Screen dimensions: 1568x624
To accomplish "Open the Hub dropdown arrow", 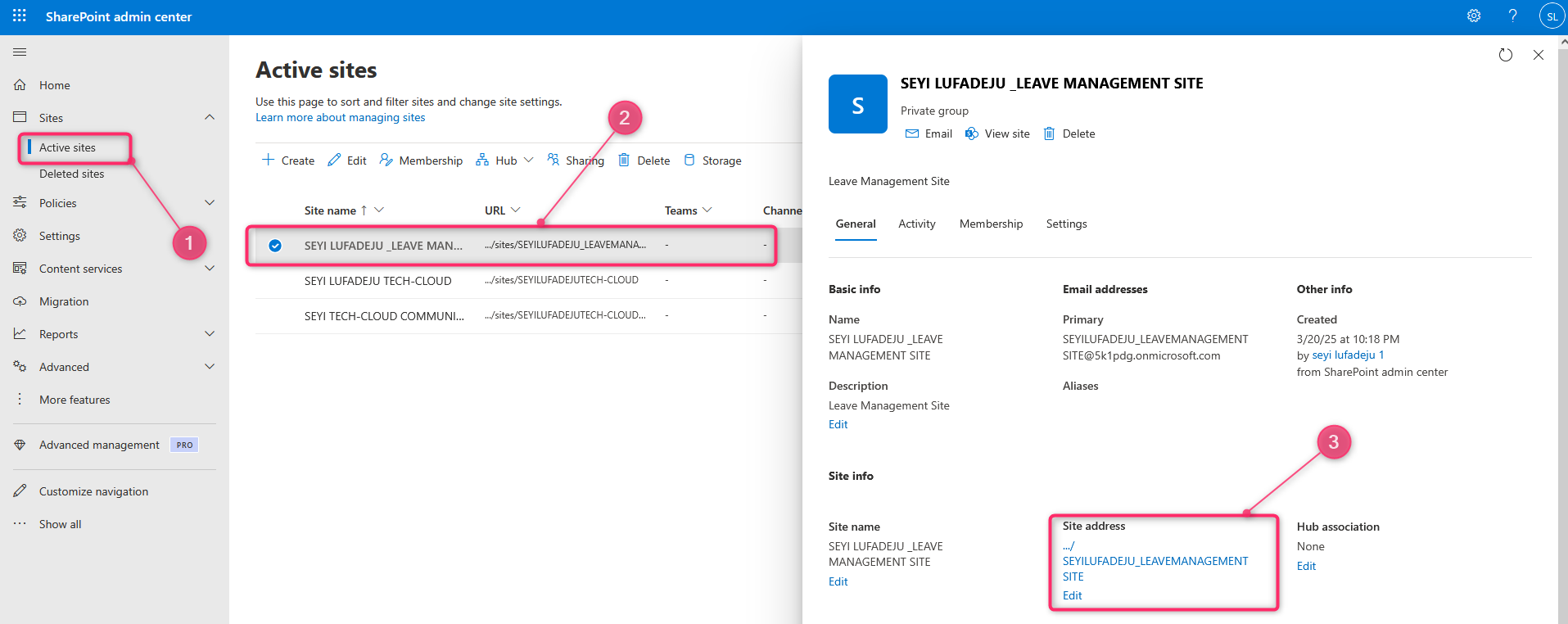I will coord(529,160).
